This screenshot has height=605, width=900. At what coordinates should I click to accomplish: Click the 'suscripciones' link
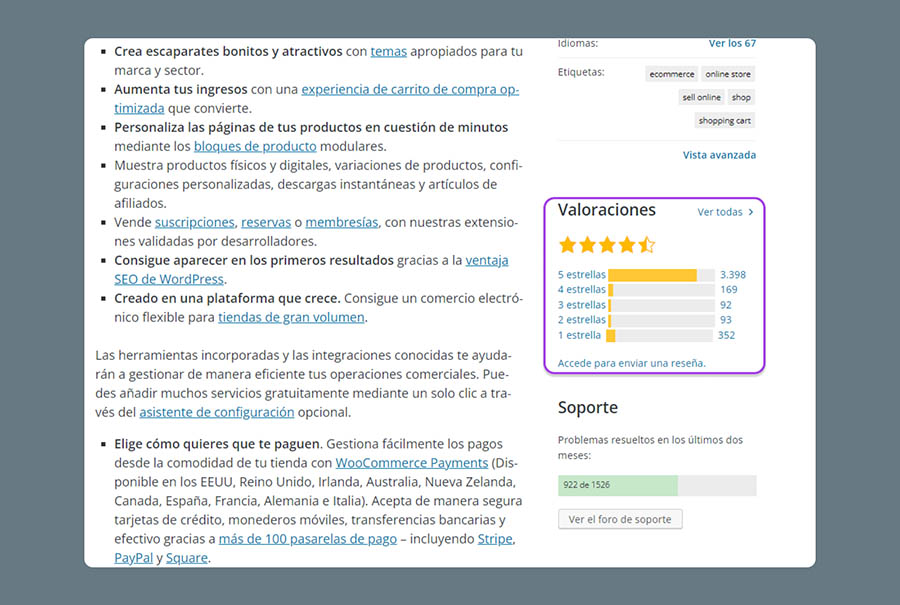194,222
